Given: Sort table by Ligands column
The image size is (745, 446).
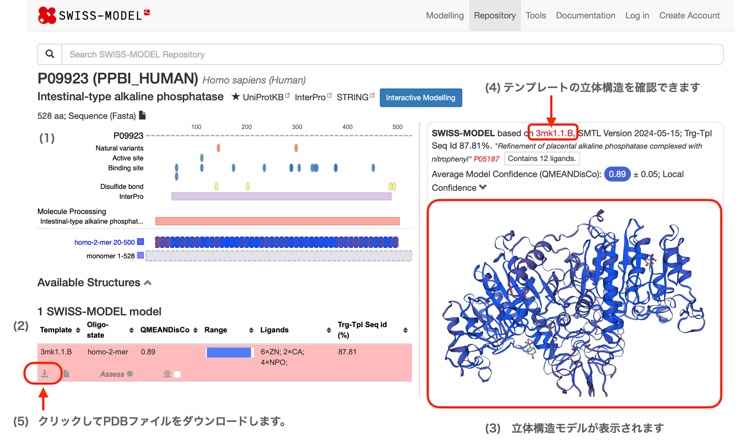Looking at the screenshot, I should (329, 330).
